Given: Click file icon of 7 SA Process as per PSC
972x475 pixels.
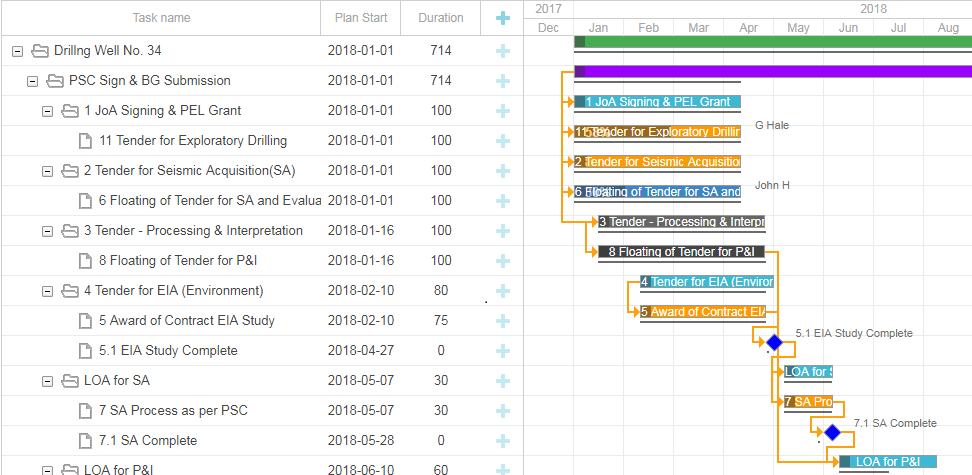Looking at the screenshot, I should pyautogui.click(x=85, y=411).
